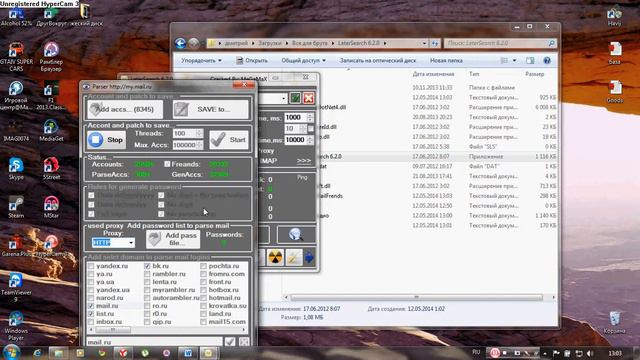Screen dimensions: 640x360
Task: Open the Skype desktop icon
Action: click(x=16, y=169)
